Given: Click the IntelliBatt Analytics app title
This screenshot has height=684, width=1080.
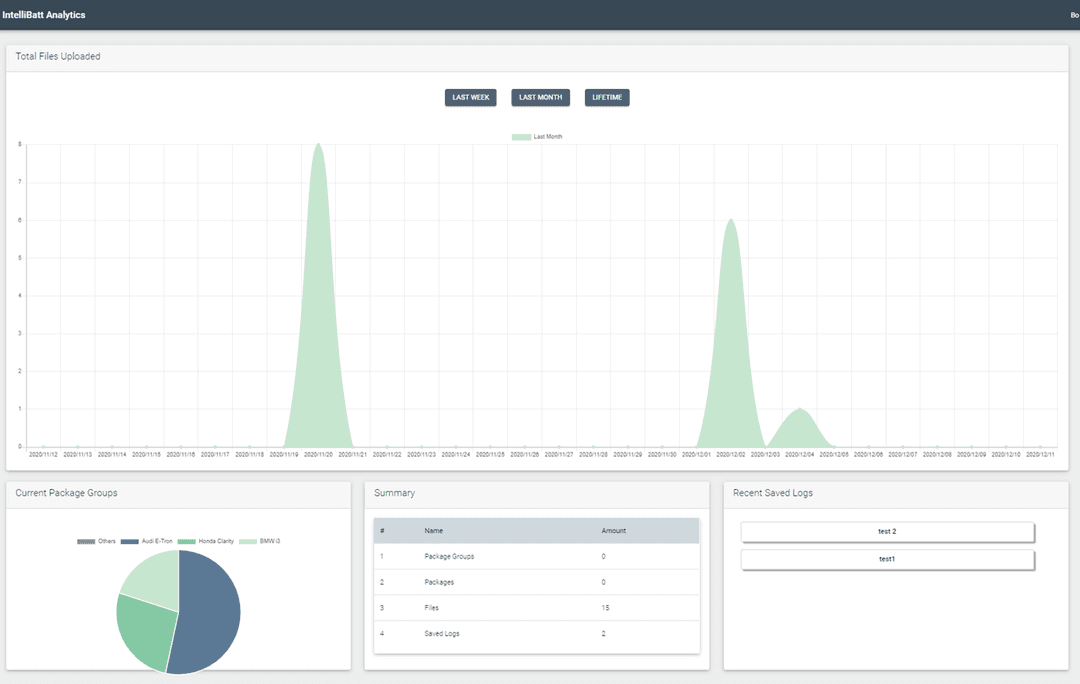Looking at the screenshot, I should click(44, 14).
